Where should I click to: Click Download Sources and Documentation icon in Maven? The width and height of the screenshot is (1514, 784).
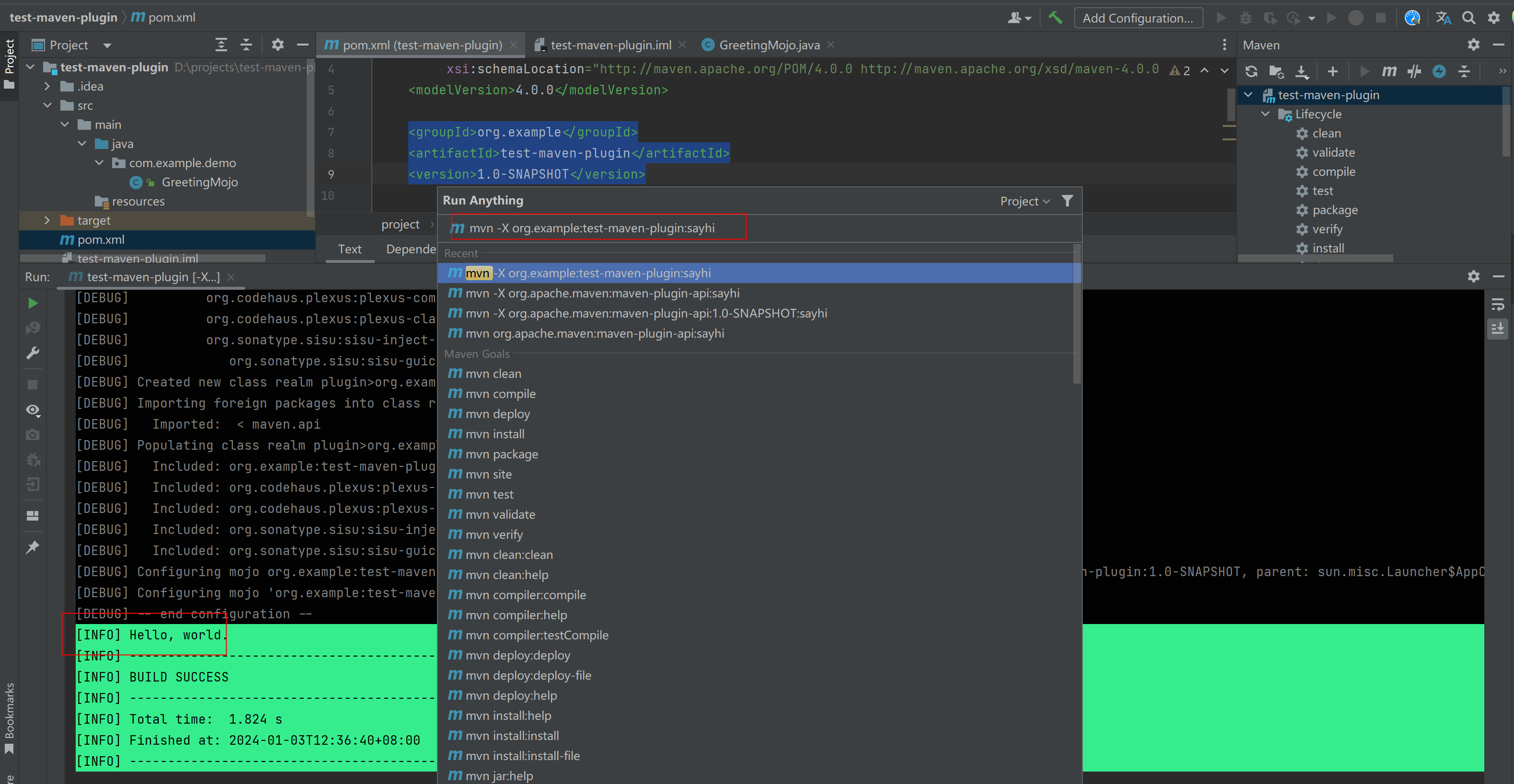(1302, 71)
